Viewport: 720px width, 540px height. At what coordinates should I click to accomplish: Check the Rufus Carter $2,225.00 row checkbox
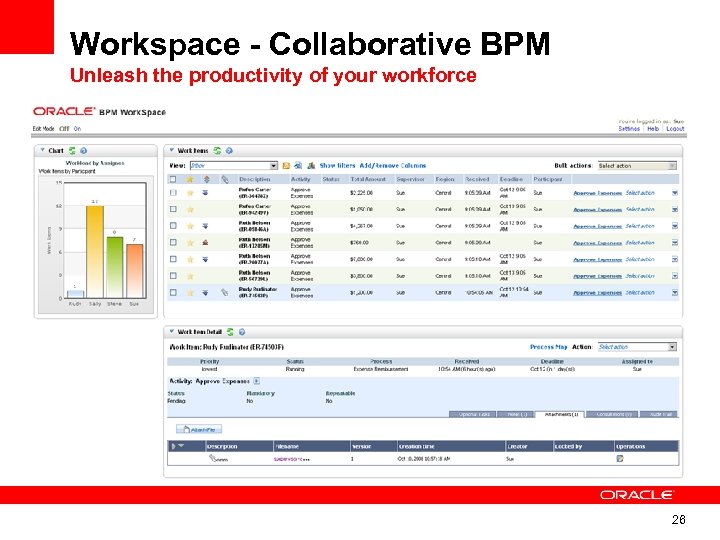tap(173, 193)
